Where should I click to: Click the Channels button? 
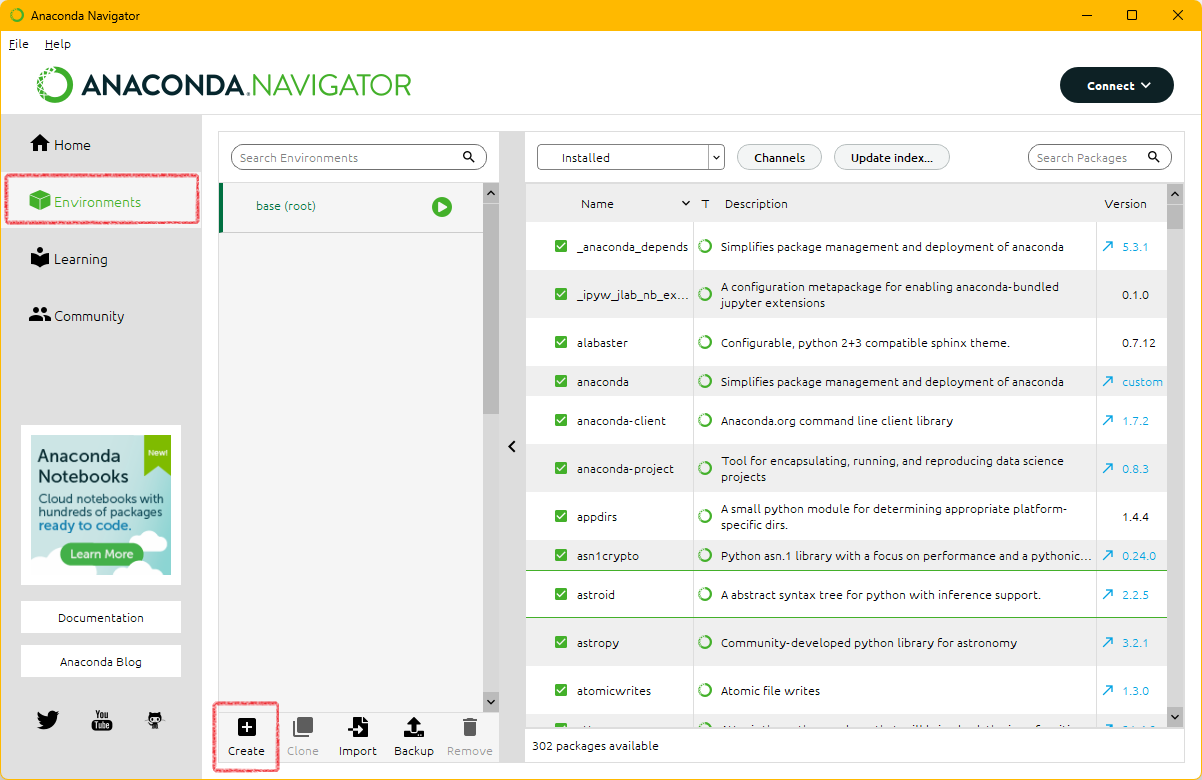point(779,157)
